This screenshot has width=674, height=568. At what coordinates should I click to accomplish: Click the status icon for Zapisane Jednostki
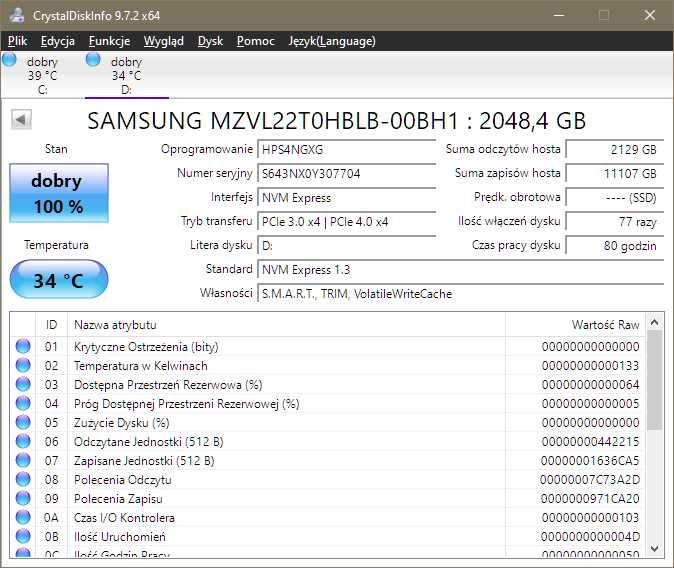coord(23,461)
